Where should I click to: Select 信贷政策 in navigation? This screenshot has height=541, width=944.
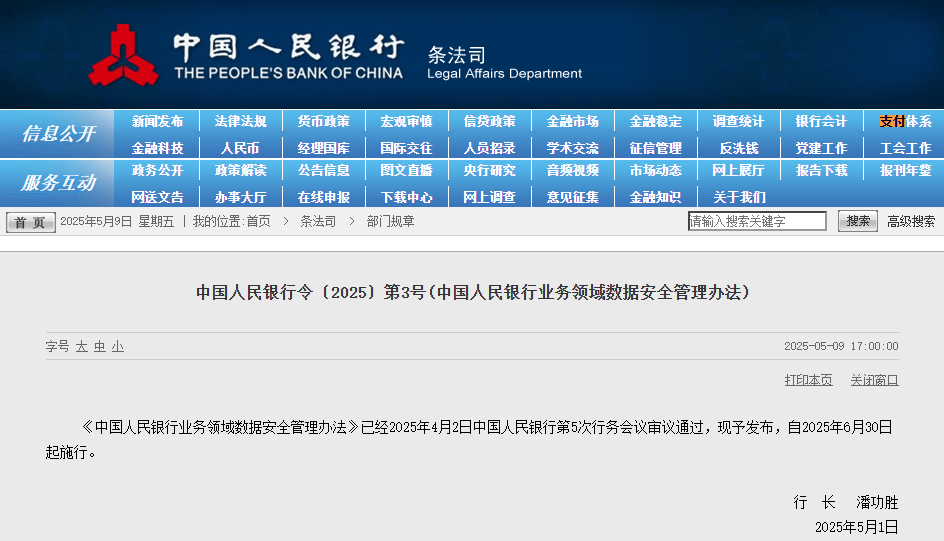[x=489, y=122]
